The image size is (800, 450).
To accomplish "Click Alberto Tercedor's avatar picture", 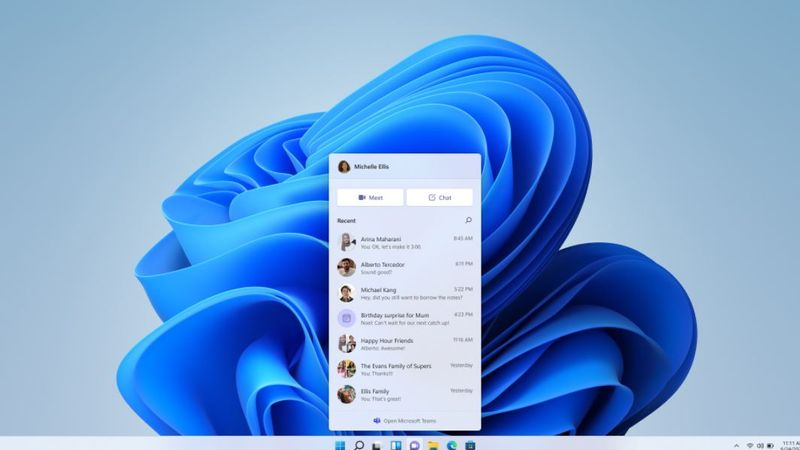I will [x=346, y=267].
